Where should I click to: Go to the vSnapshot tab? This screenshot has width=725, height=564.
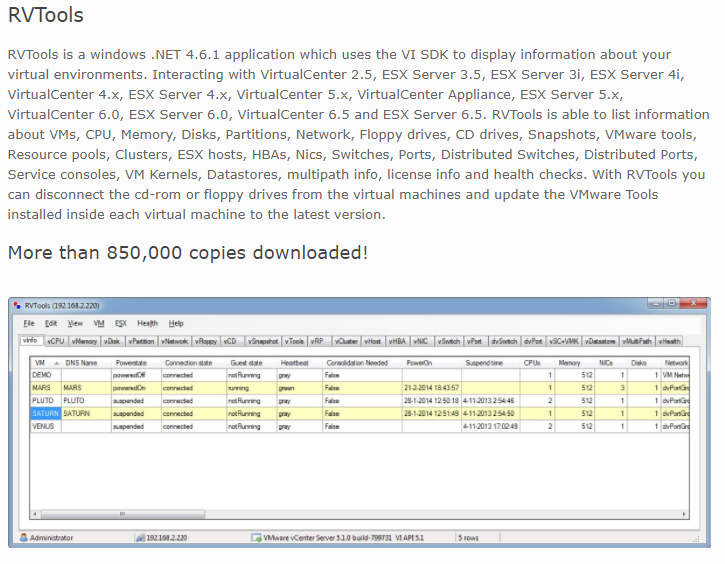click(x=263, y=341)
